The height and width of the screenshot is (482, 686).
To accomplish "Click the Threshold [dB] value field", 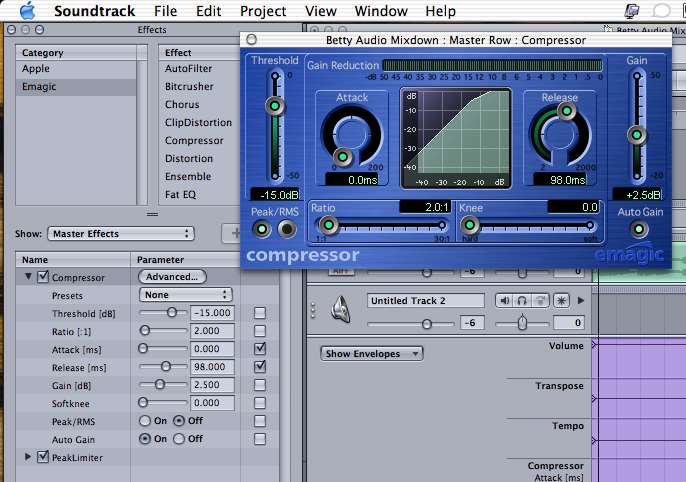I will 212,313.
